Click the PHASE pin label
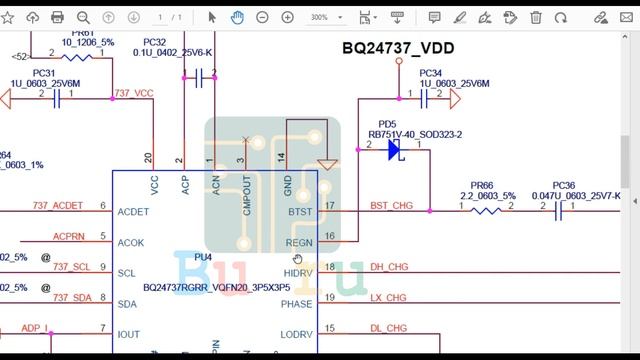640x360 pixels. coord(296,304)
